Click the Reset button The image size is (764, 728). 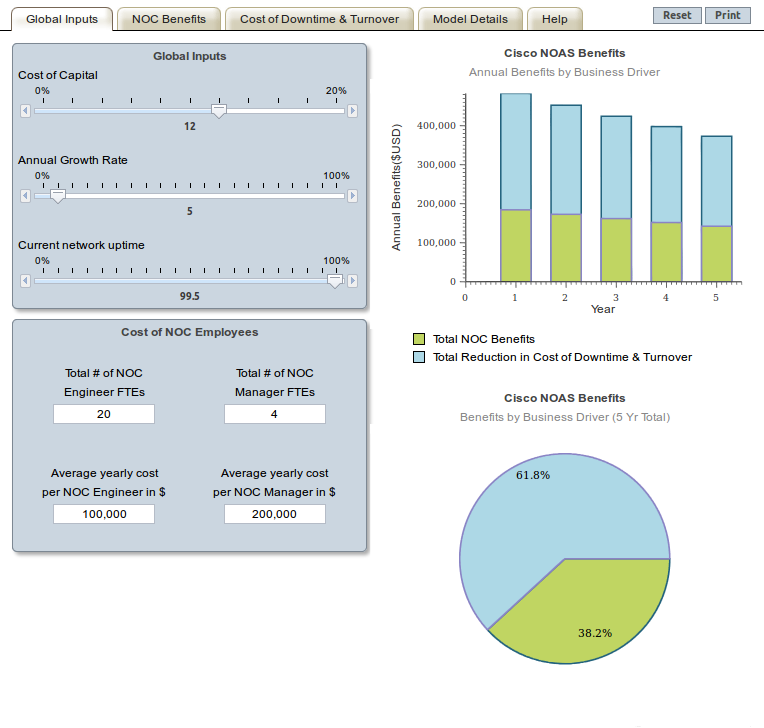[677, 15]
